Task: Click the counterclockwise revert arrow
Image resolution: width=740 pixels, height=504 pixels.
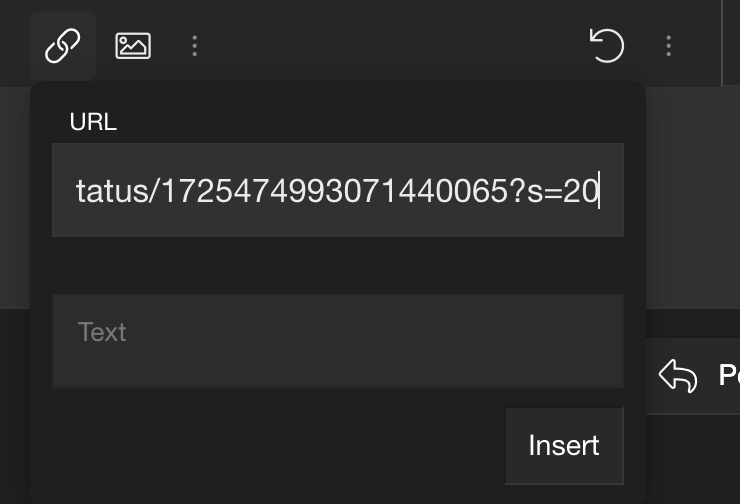Action: pos(607,46)
